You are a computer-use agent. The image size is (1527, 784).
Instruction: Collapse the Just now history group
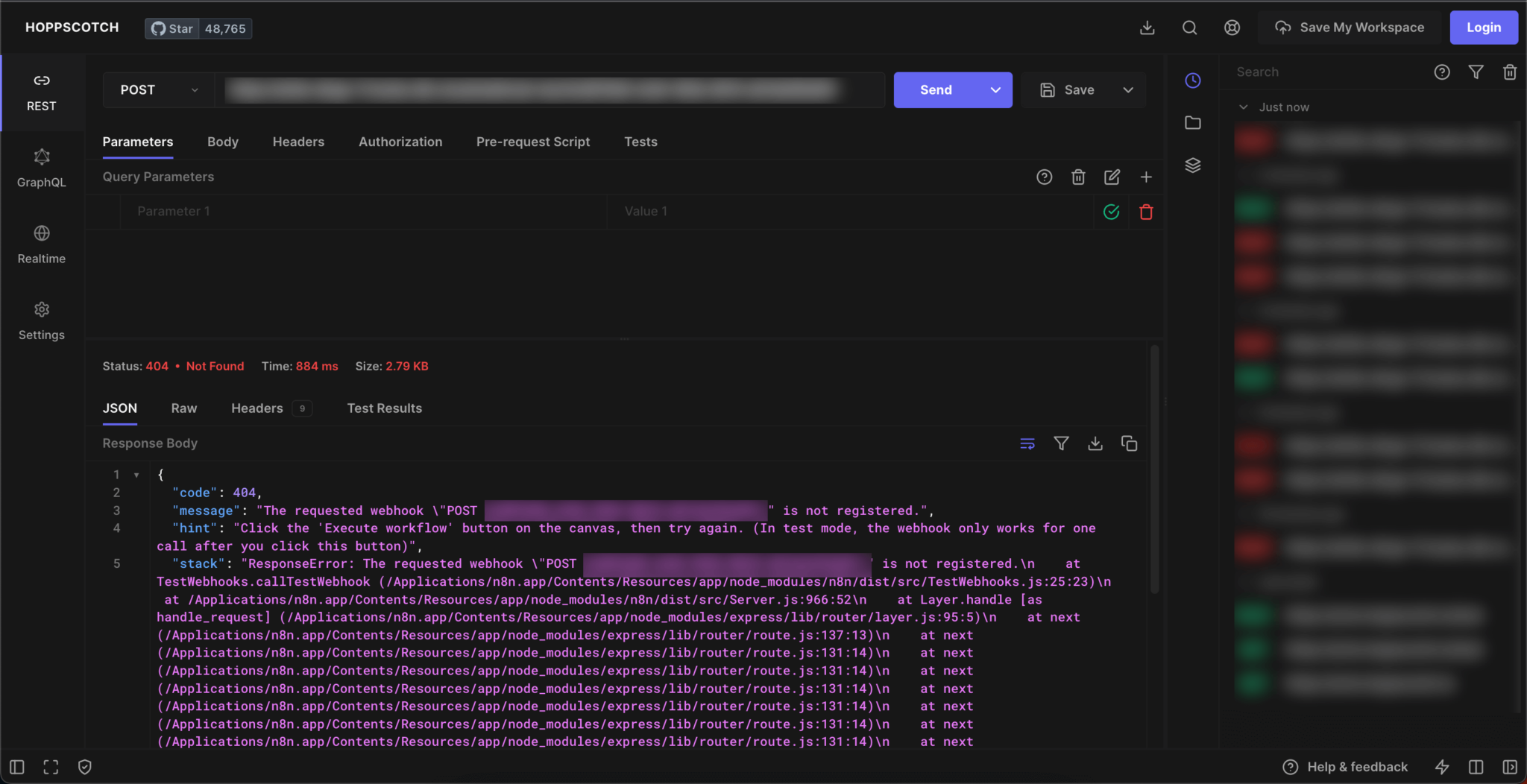(x=1244, y=107)
